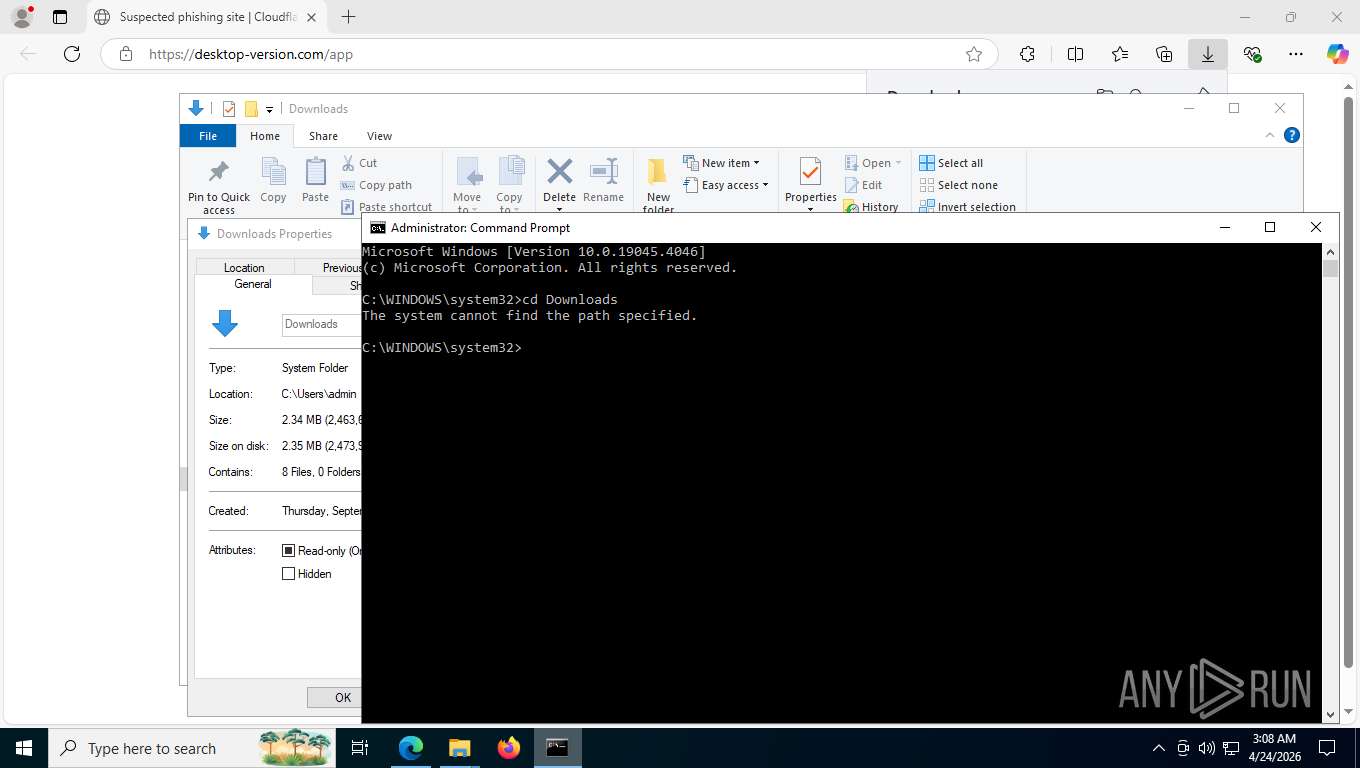Viewport: 1360px width, 768px height.
Task: Reload the page with the refresh icon
Action: tap(72, 54)
